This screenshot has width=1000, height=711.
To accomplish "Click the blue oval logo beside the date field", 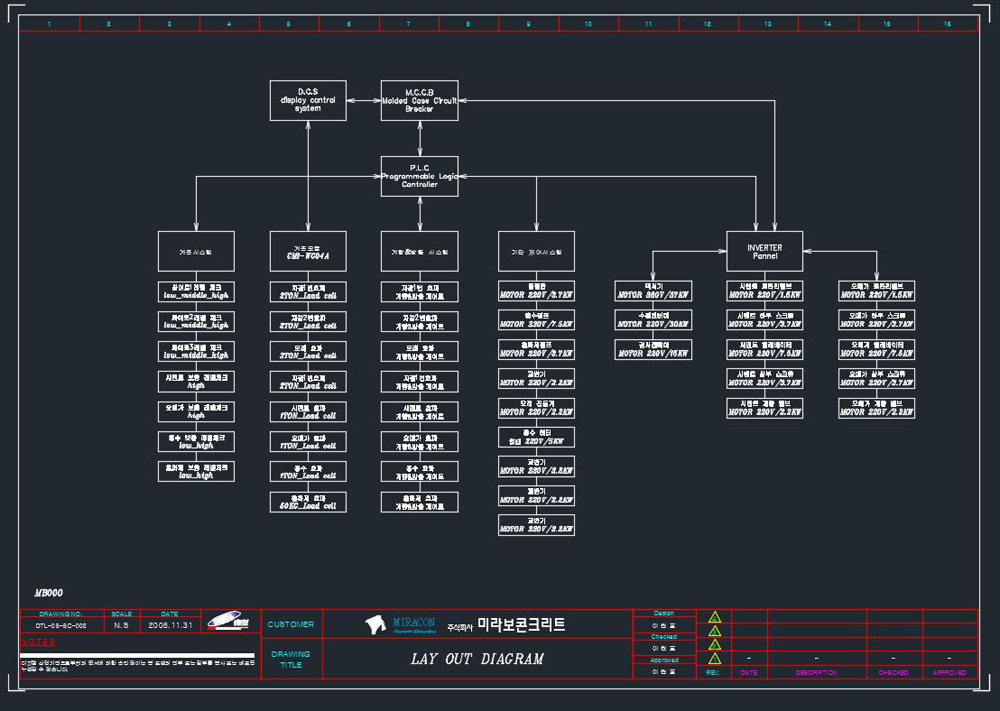I will [x=228, y=621].
